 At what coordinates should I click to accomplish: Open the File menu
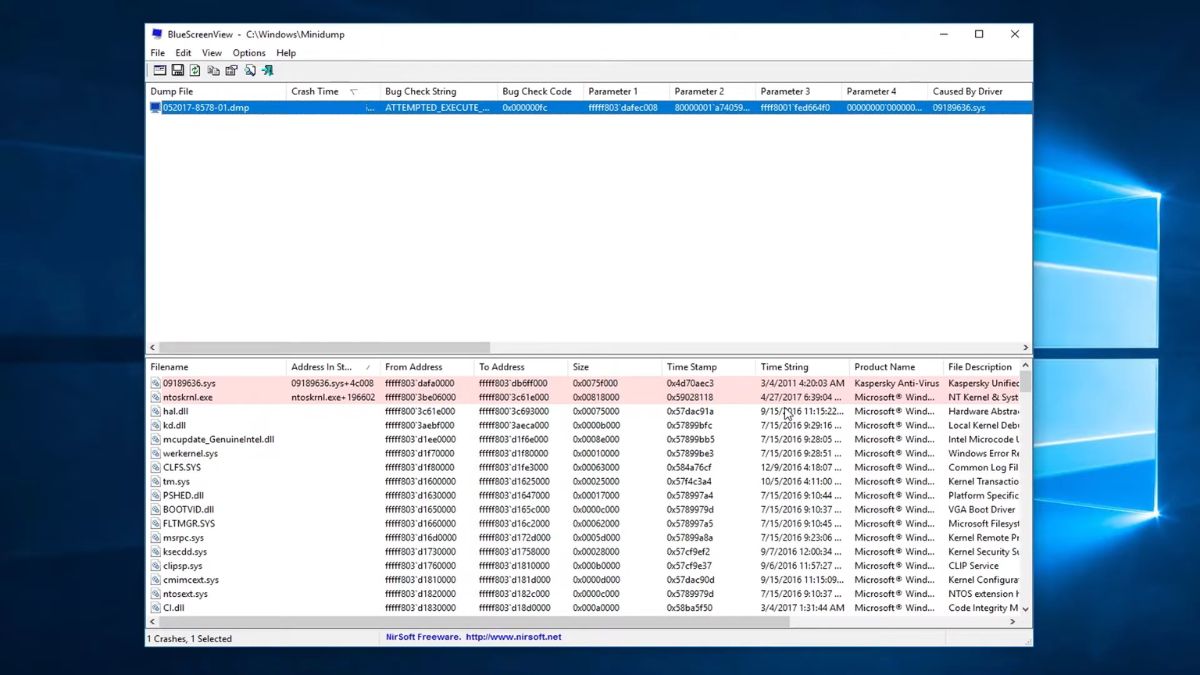(158, 53)
